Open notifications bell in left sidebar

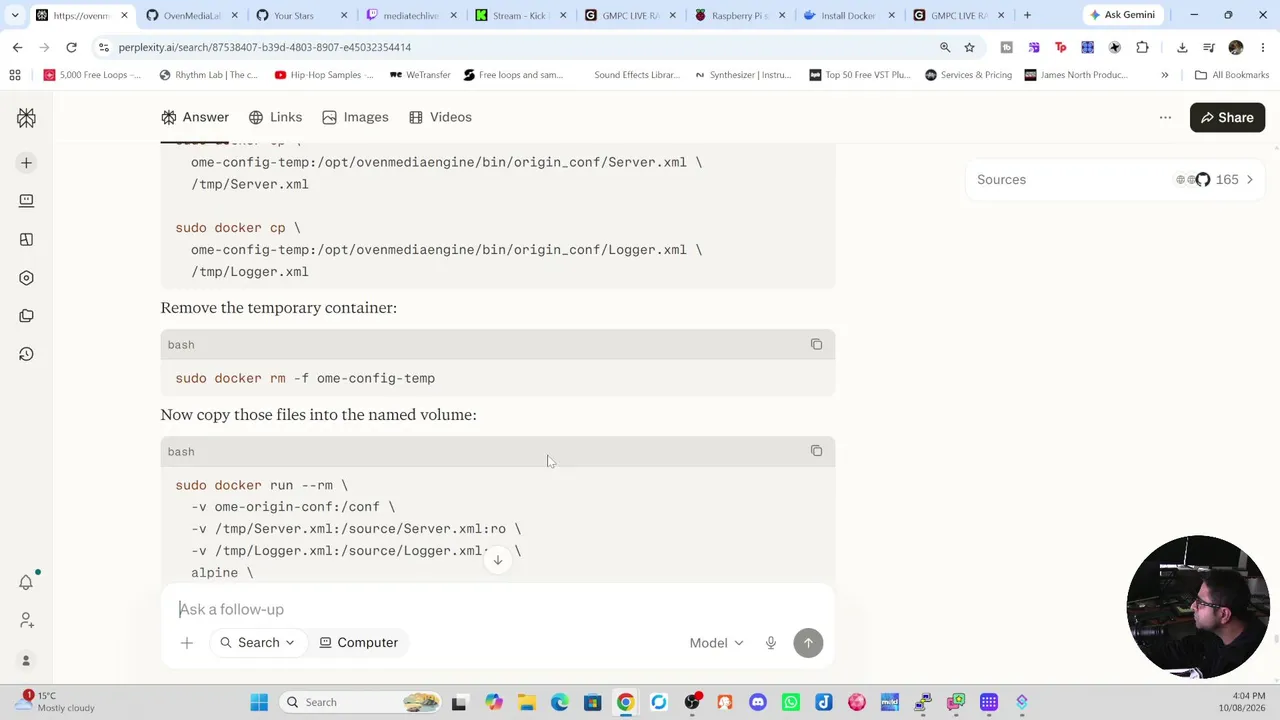pyautogui.click(x=26, y=582)
